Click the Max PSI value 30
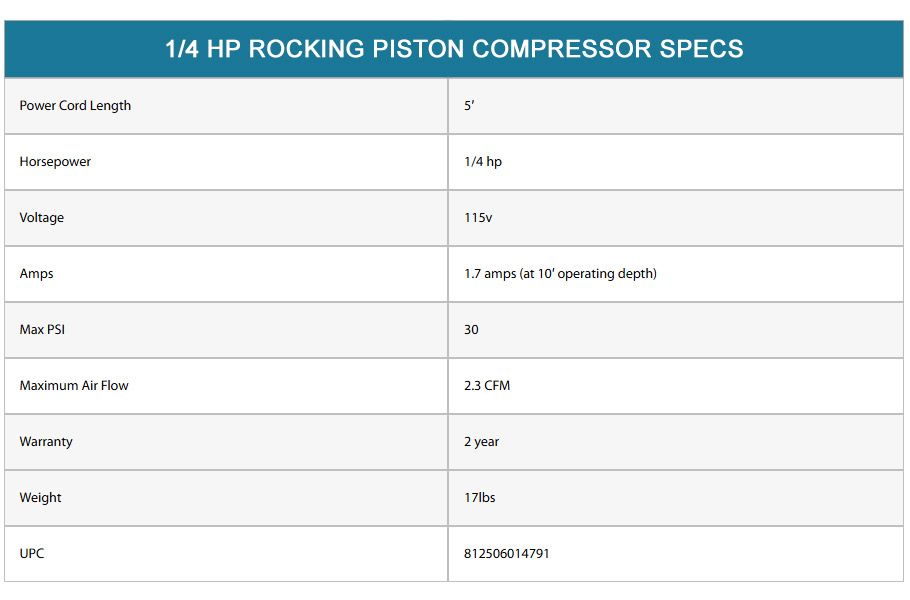Viewport: 910px width, 600px height. [471, 330]
